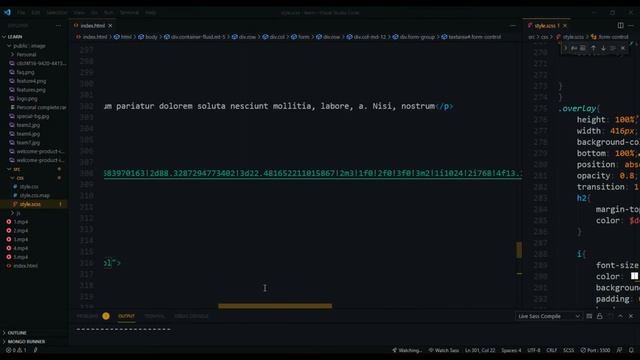Open the Terminal menu
Viewport: 640px width, 360px height.
pyautogui.click(x=129, y=13)
